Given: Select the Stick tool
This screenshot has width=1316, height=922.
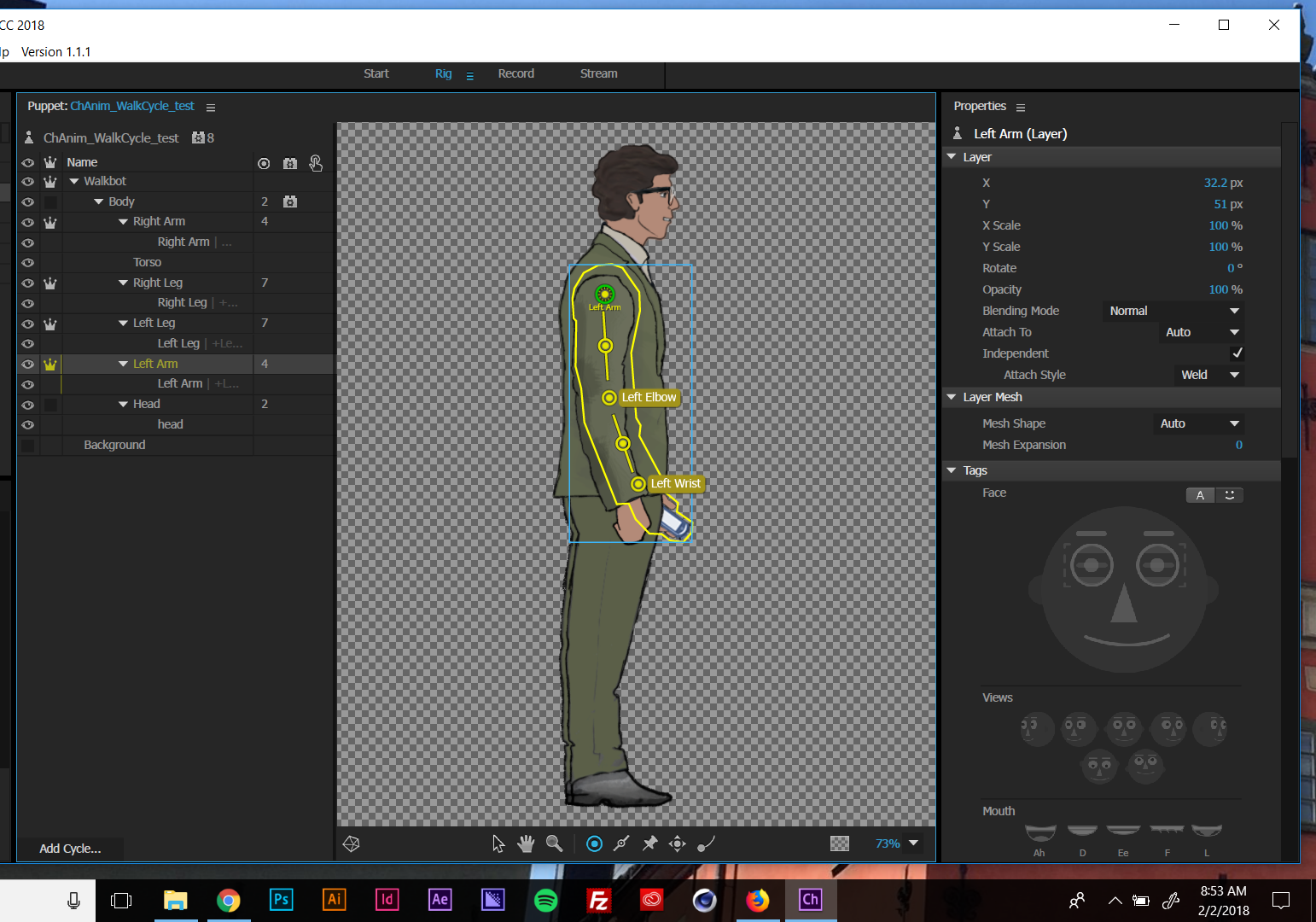Looking at the screenshot, I should pyautogui.click(x=621, y=843).
